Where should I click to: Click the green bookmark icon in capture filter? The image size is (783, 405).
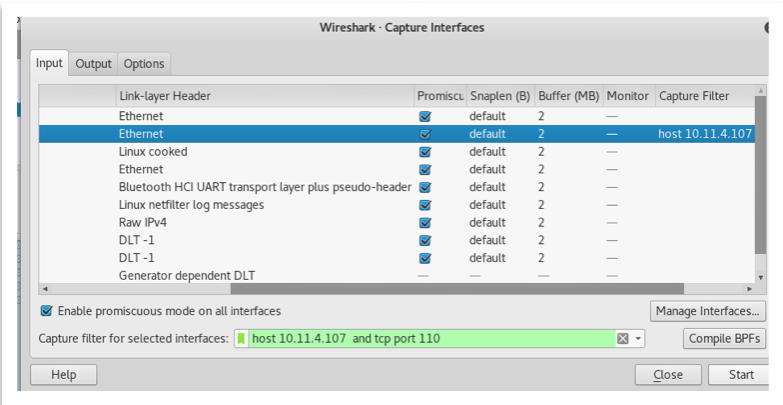pyautogui.click(x=241, y=339)
